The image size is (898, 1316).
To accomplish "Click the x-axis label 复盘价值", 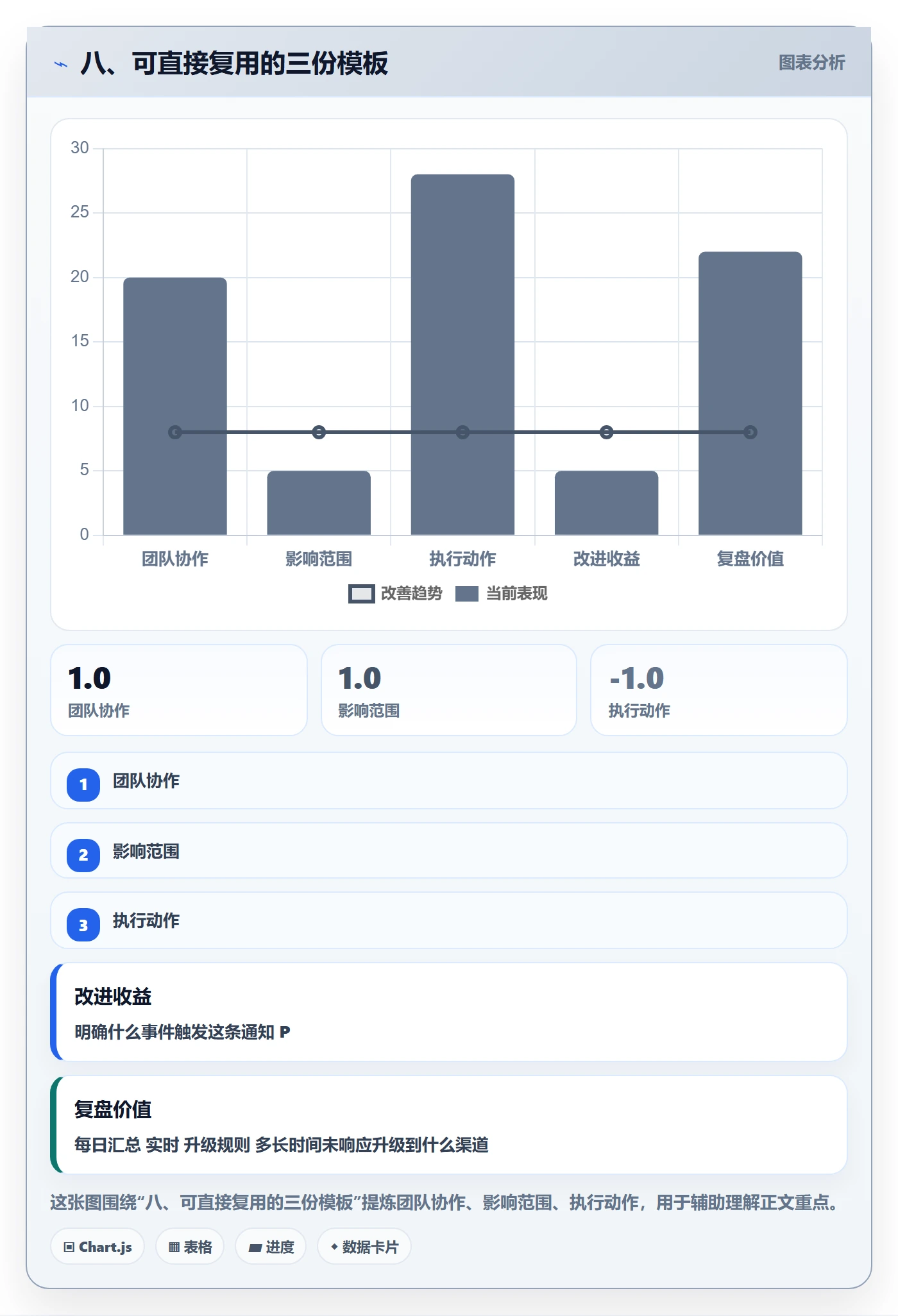I will point(750,559).
